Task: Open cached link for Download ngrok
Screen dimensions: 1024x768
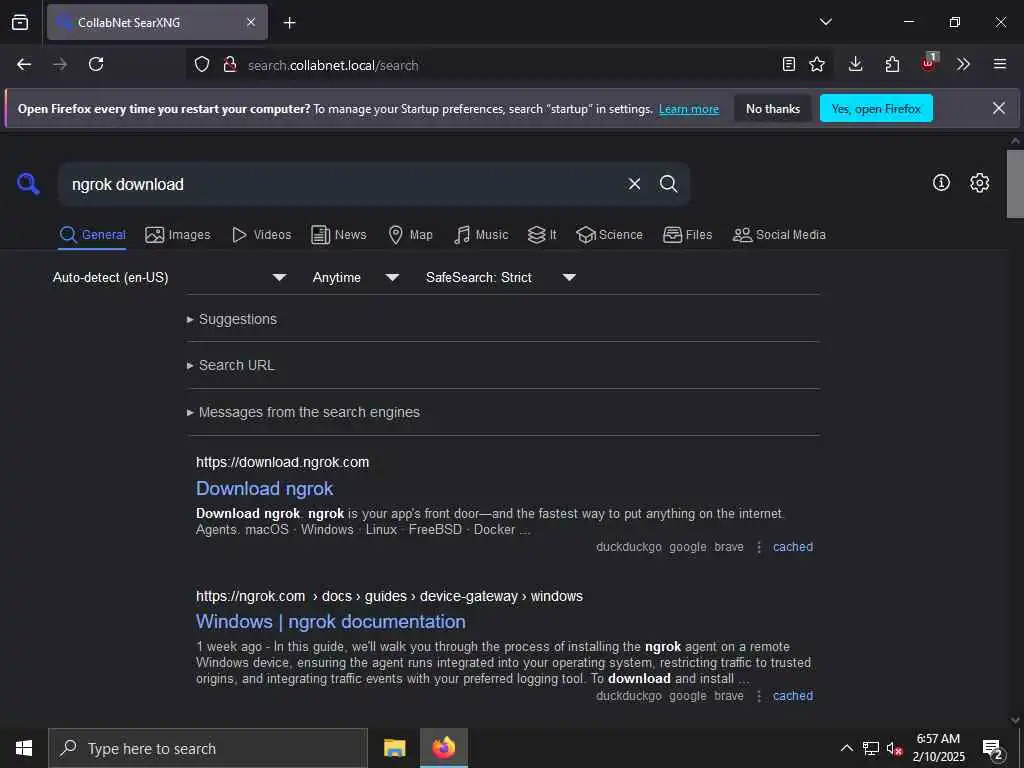Action: click(x=793, y=547)
